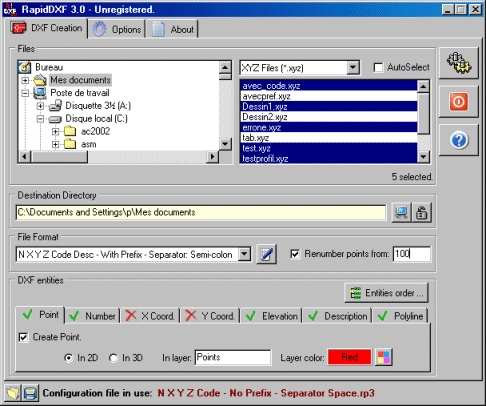486x406 pixels.
Task: Select testprofil.xyz in the file list
Action: click(x=328, y=158)
